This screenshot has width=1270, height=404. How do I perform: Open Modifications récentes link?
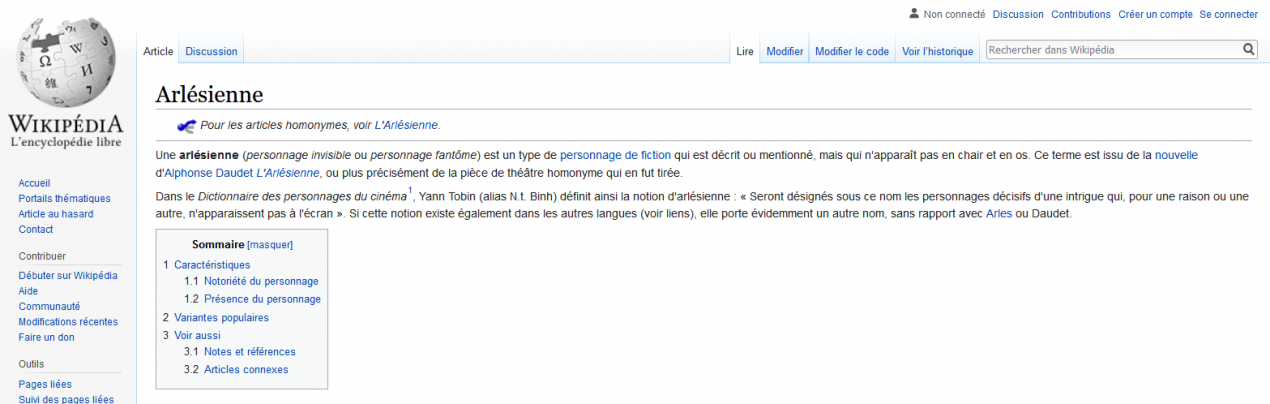[68, 322]
